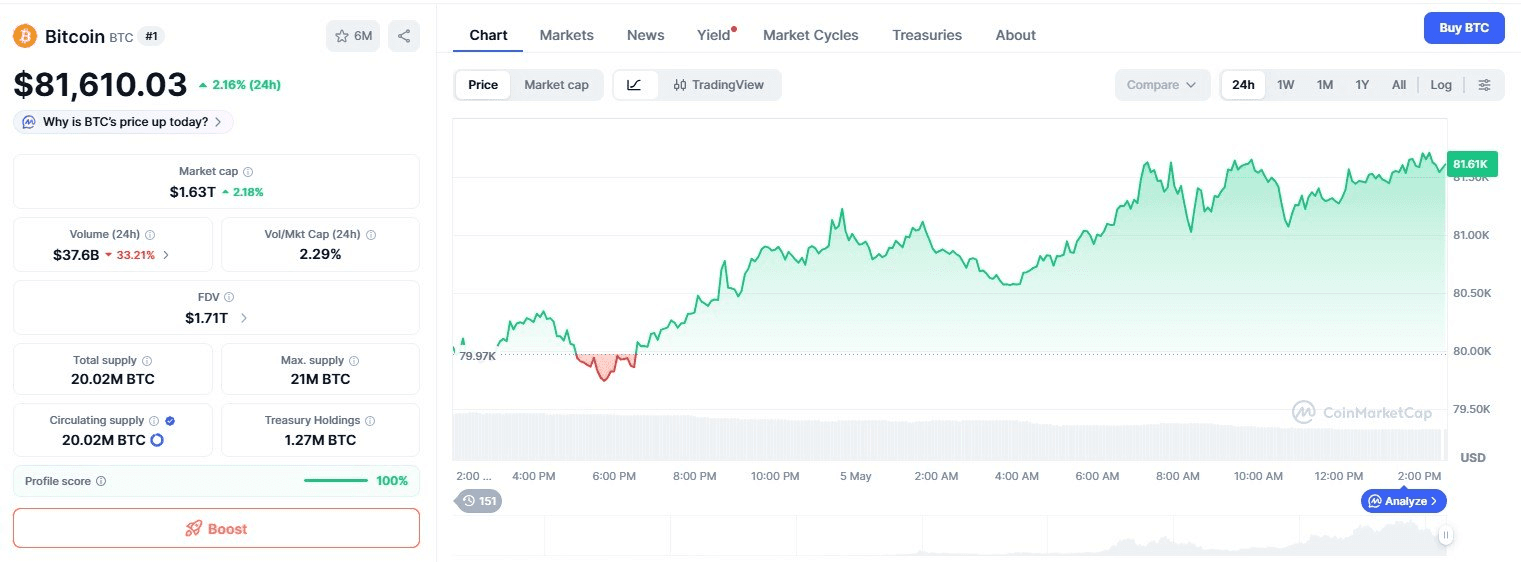
Task: Click the Total supply info icon
Action: point(147,361)
